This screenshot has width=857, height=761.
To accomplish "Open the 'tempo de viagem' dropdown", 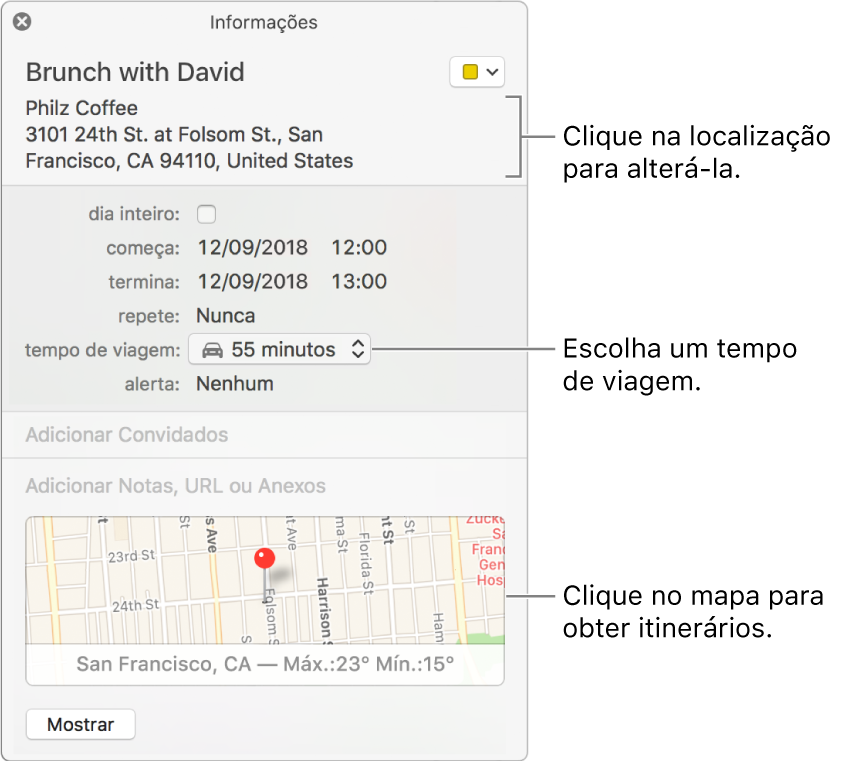I will point(279,349).
